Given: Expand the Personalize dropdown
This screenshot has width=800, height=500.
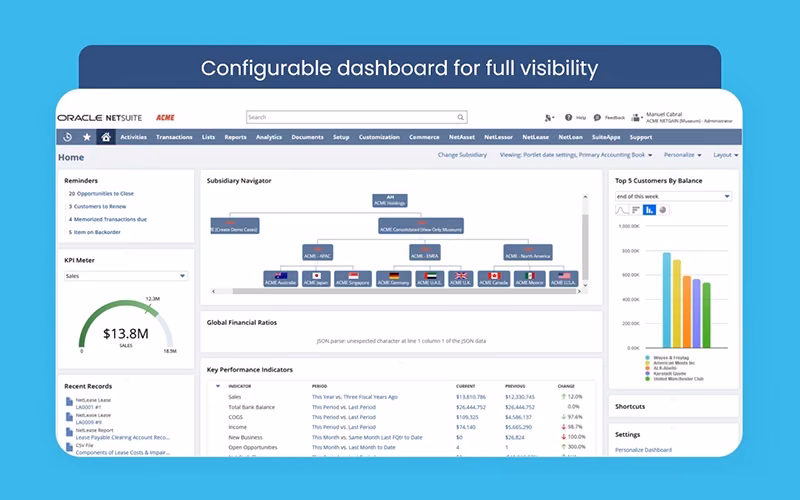Looking at the screenshot, I should click(682, 155).
